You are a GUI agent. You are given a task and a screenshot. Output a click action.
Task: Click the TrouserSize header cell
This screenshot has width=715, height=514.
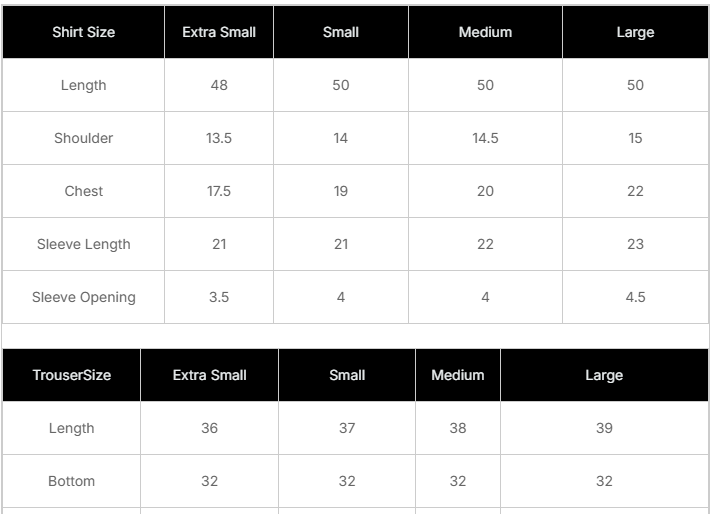pyautogui.click(x=71, y=375)
